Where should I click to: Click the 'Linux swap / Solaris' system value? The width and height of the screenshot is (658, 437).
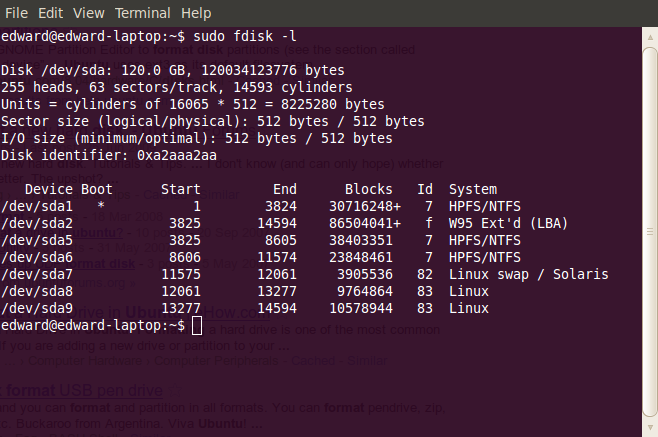[x=529, y=275]
